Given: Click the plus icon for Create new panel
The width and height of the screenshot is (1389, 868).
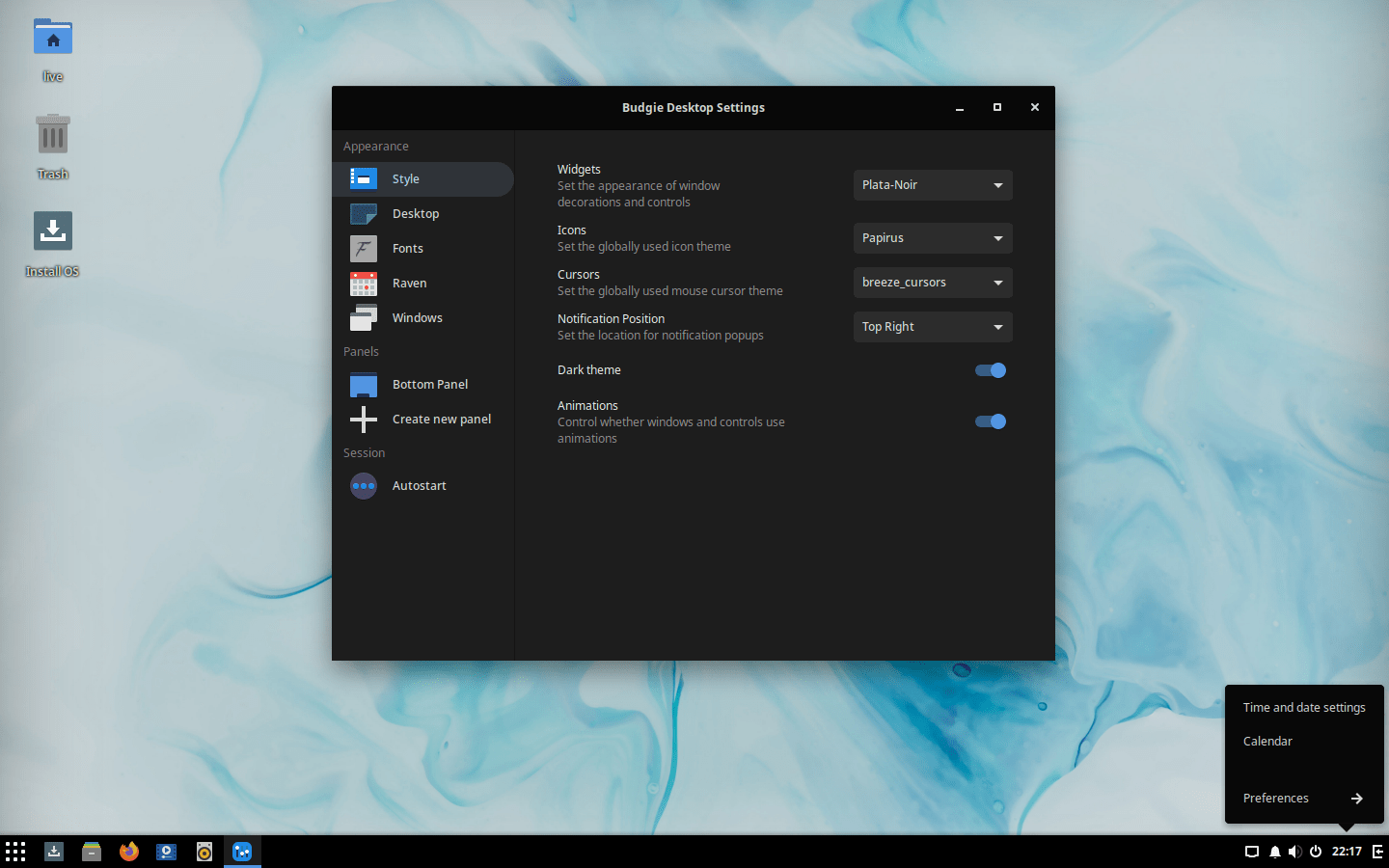Looking at the screenshot, I should tap(364, 420).
